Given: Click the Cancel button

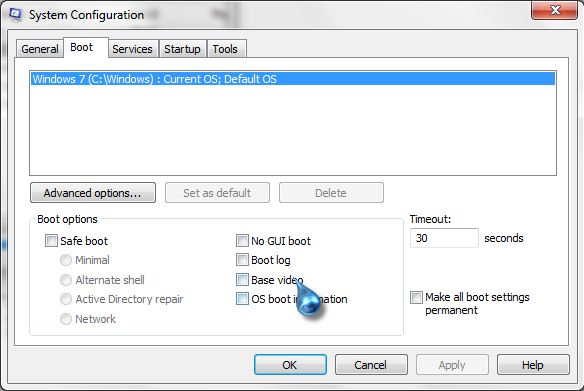Looking at the screenshot, I should (x=371, y=365).
